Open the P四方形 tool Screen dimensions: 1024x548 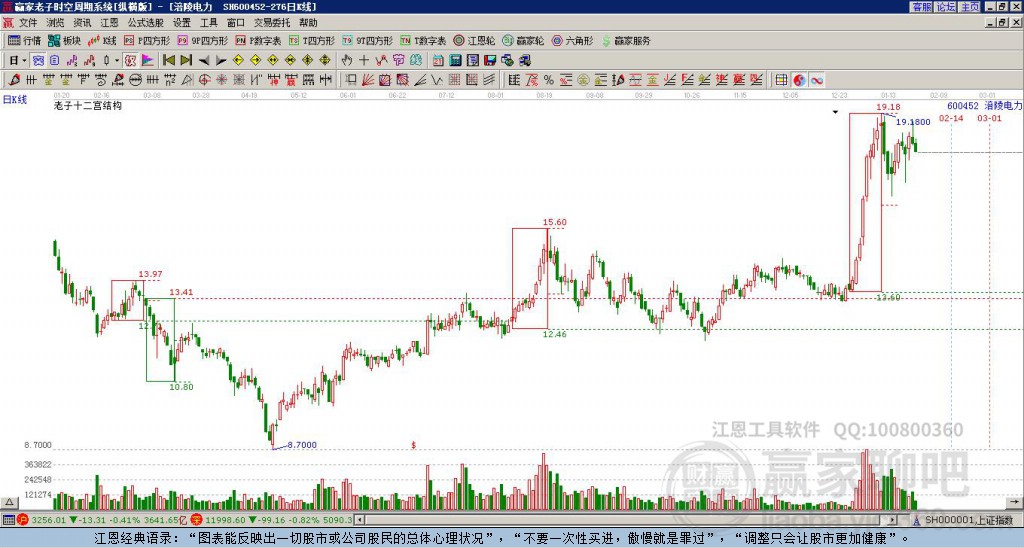click(x=147, y=40)
